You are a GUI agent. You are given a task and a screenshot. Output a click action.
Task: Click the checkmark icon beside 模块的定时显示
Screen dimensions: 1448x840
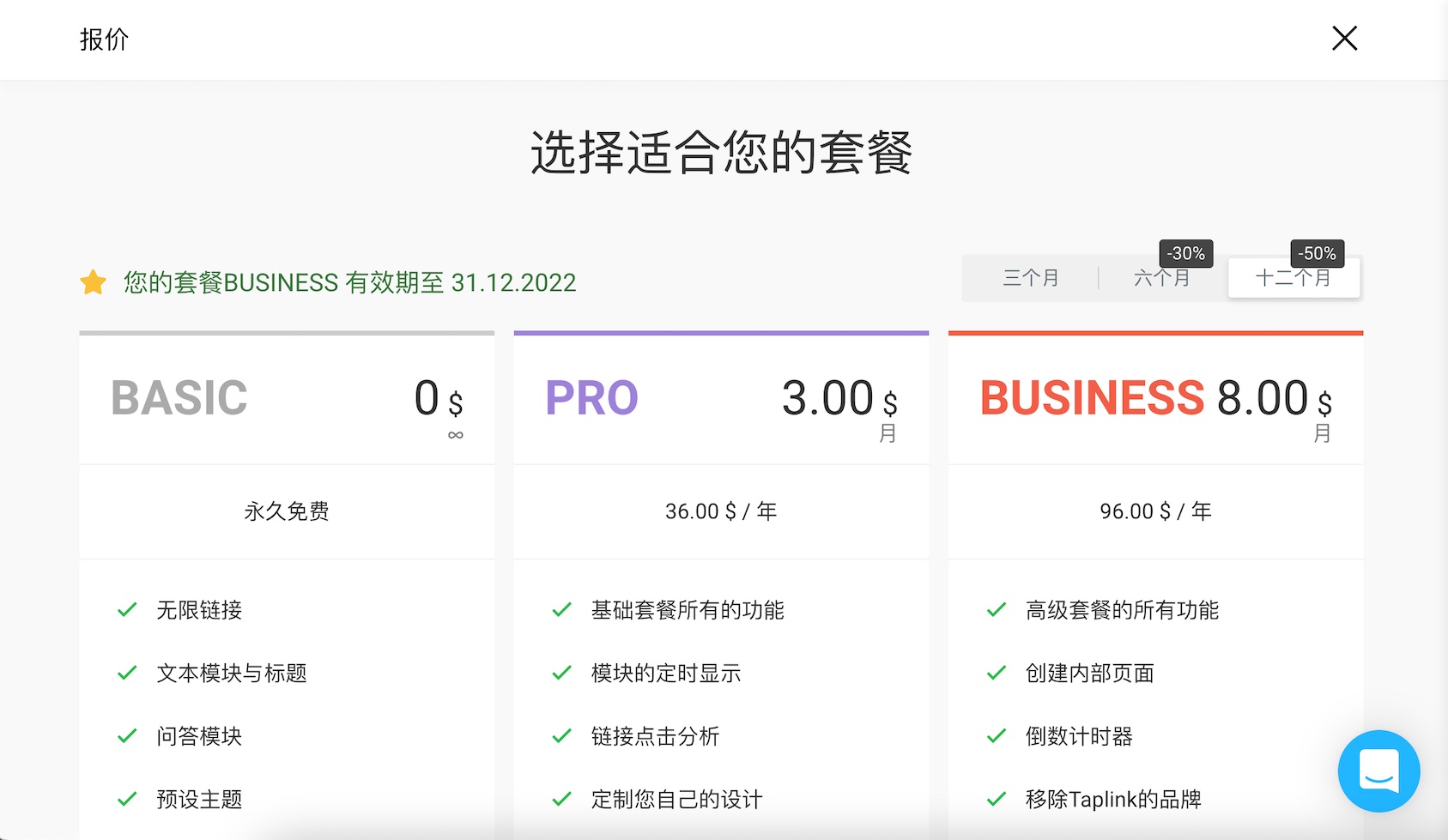(561, 674)
